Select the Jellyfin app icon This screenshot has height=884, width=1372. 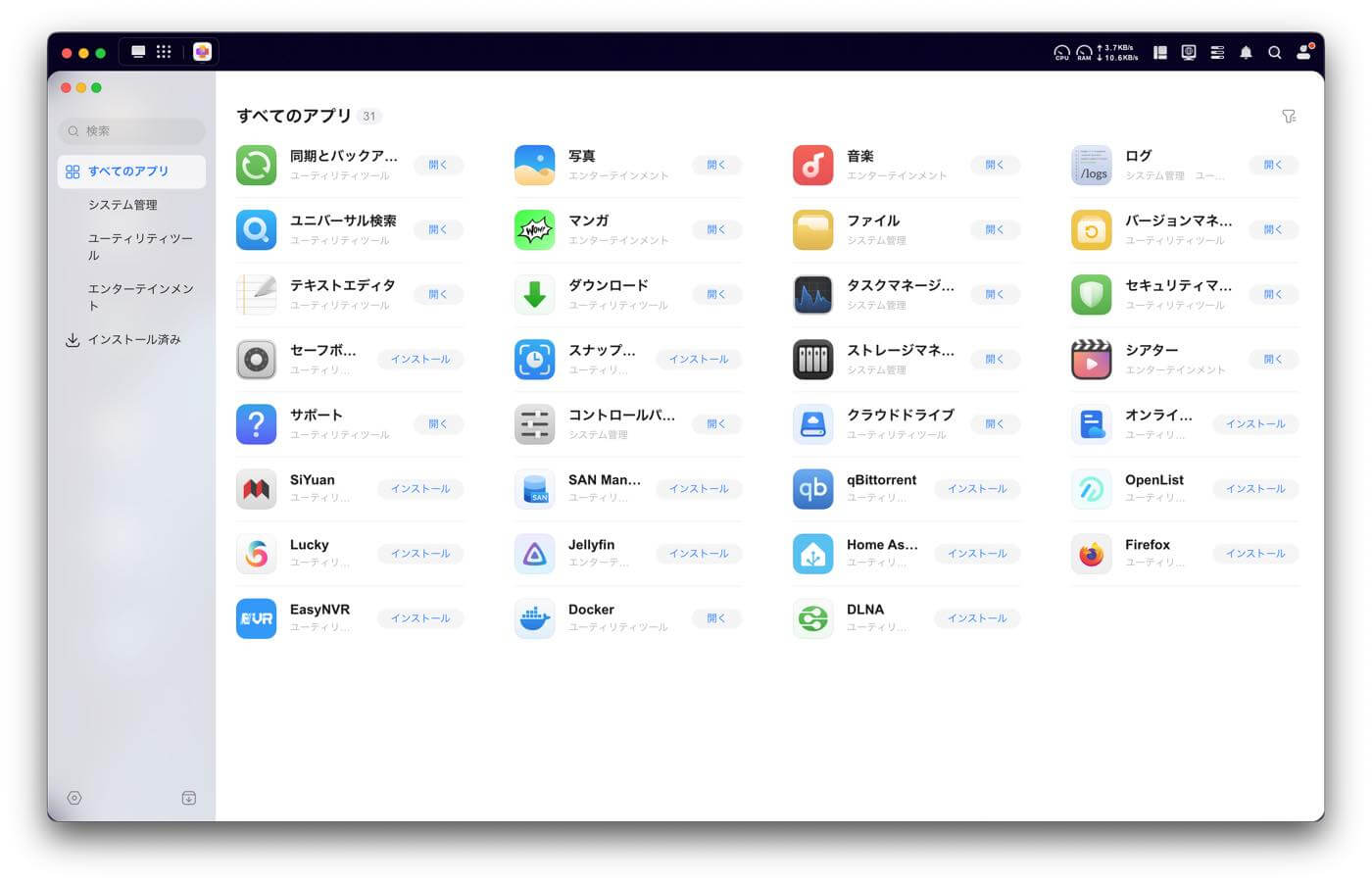534,554
